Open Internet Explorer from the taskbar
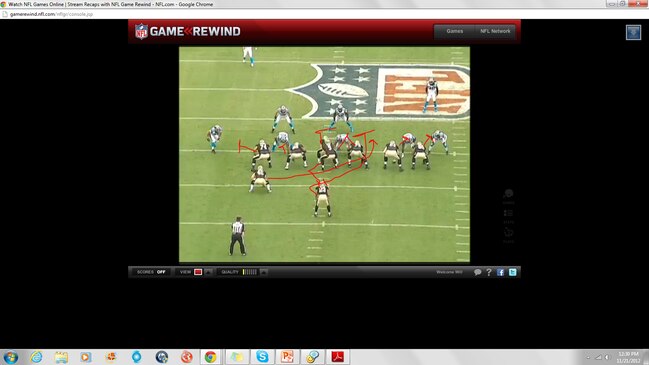649x365 pixels. click(36, 357)
